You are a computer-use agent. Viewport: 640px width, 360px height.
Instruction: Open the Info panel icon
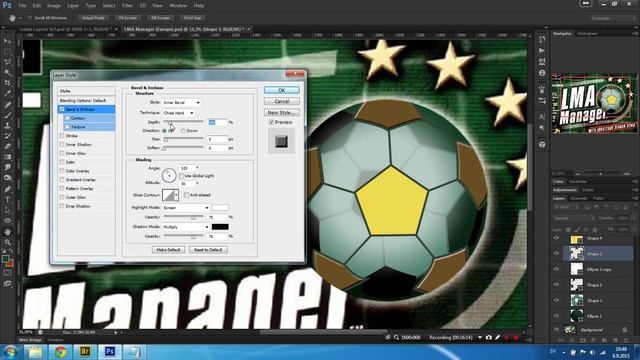tap(542, 73)
